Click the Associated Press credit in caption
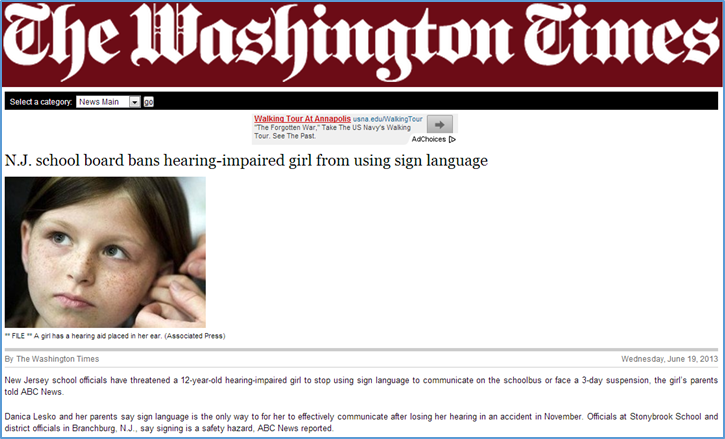Image resolution: width=725 pixels, height=439 pixels. [x=195, y=336]
